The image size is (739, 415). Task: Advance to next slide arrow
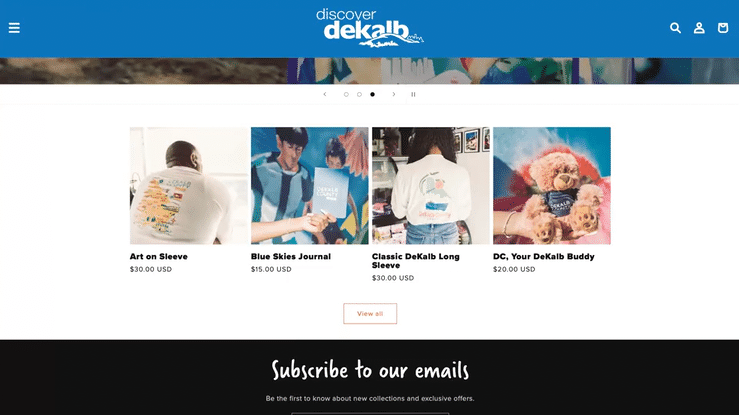click(x=394, y=94)
